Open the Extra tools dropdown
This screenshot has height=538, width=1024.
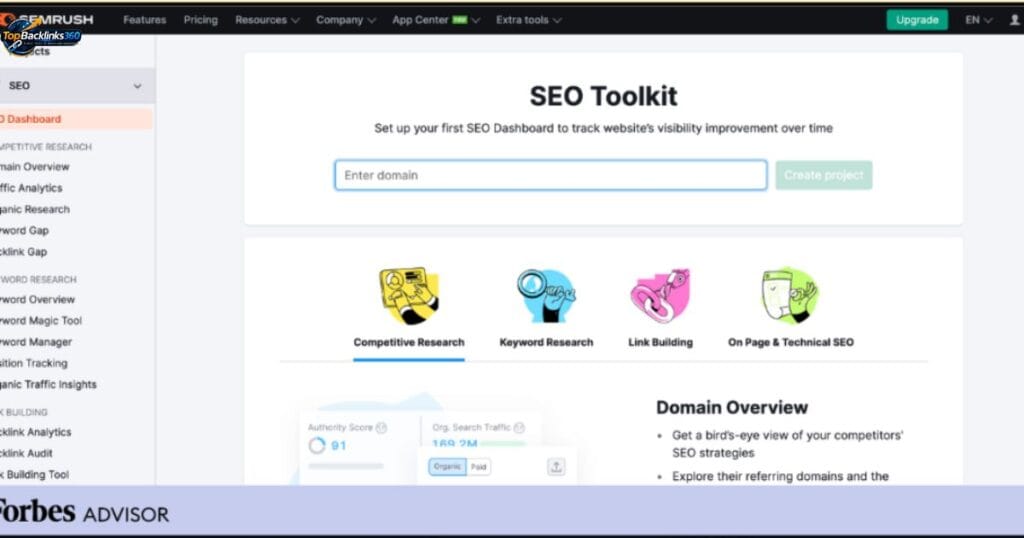click(528, 20)
